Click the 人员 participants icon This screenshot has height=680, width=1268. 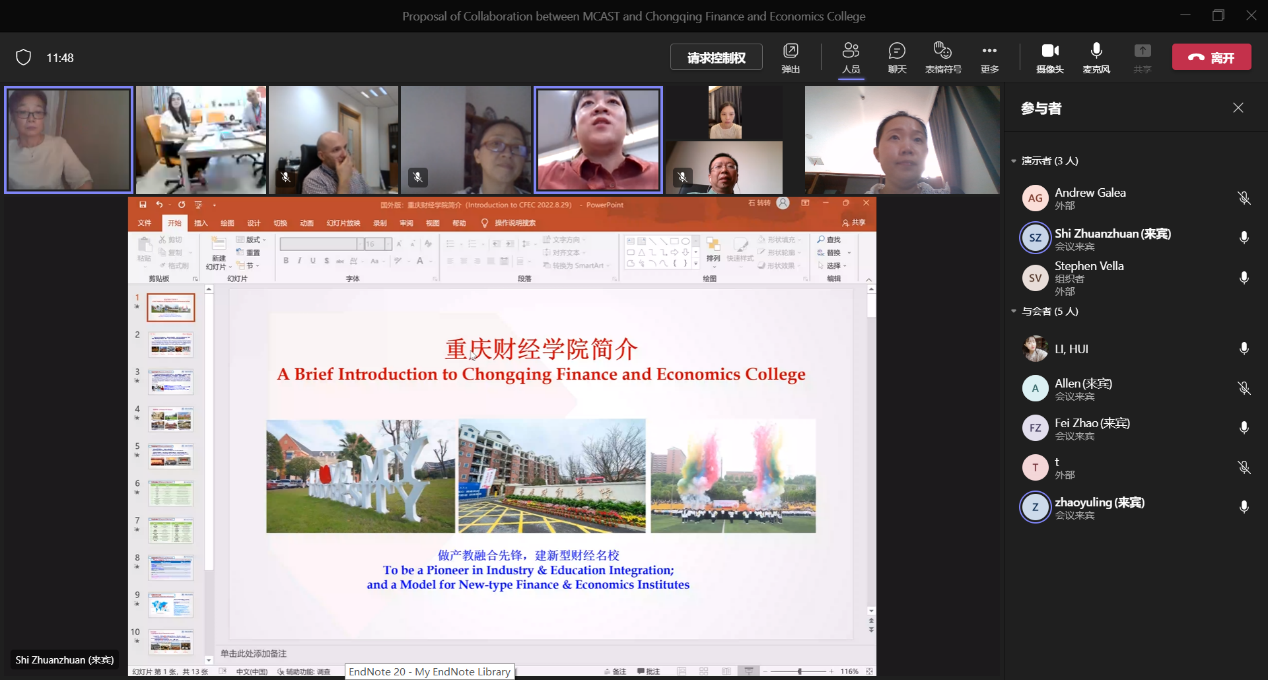851,51
